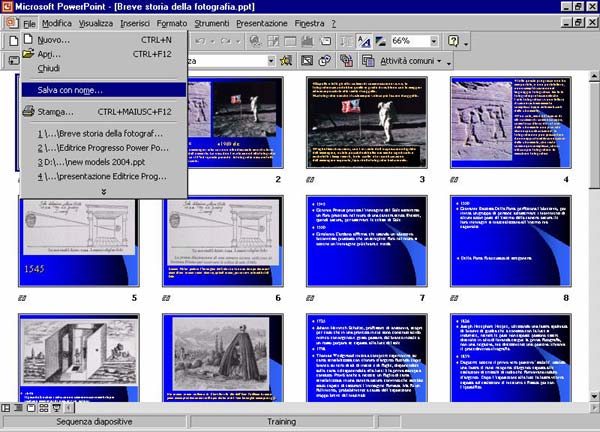Open recent file 1 Breve storia della fotograf
Viewport: 600px width, 432px height.
103,134
